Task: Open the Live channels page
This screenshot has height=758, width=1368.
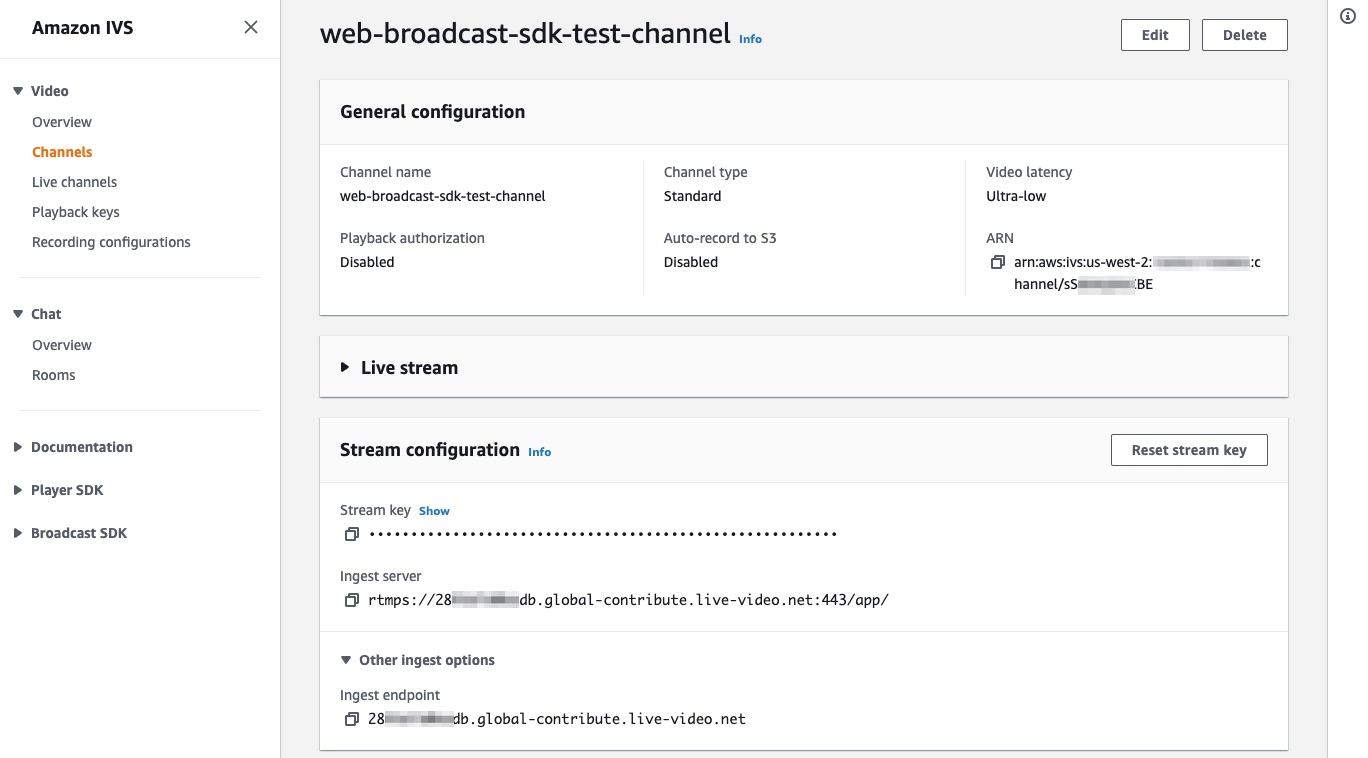Action: point(74,182)
